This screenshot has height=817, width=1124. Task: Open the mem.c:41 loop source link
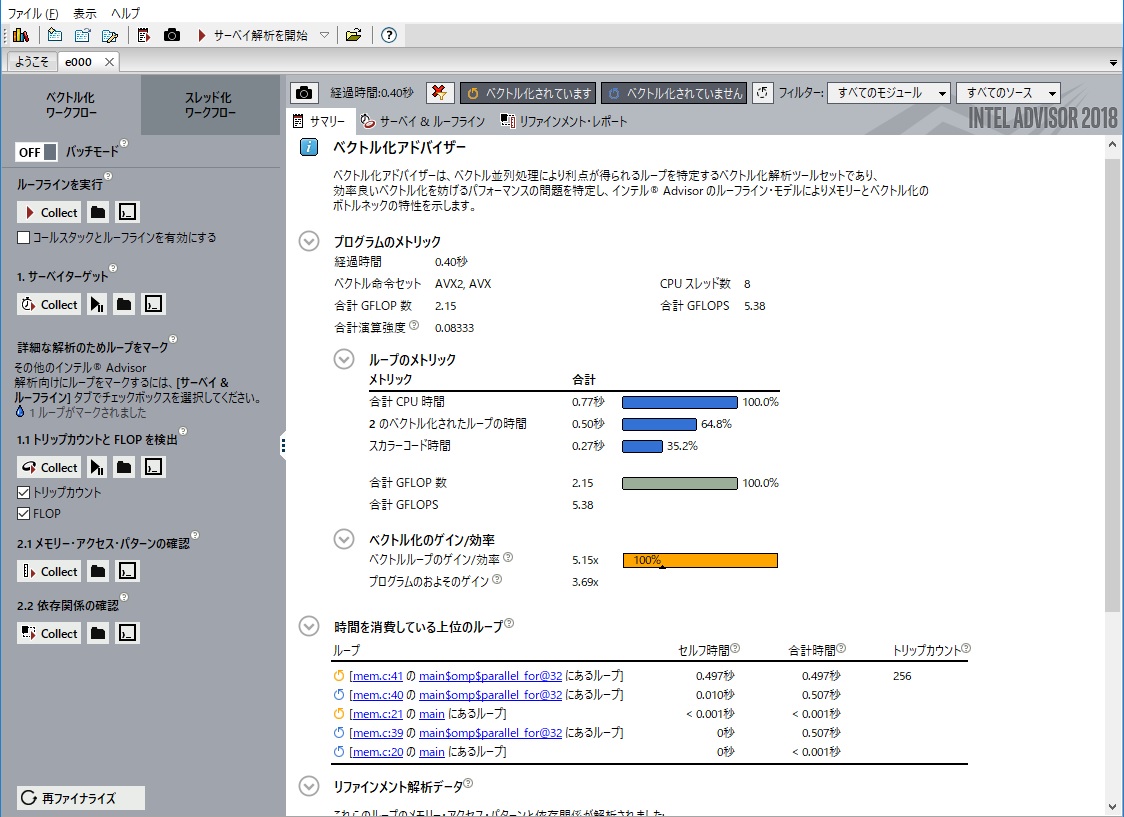376,676
